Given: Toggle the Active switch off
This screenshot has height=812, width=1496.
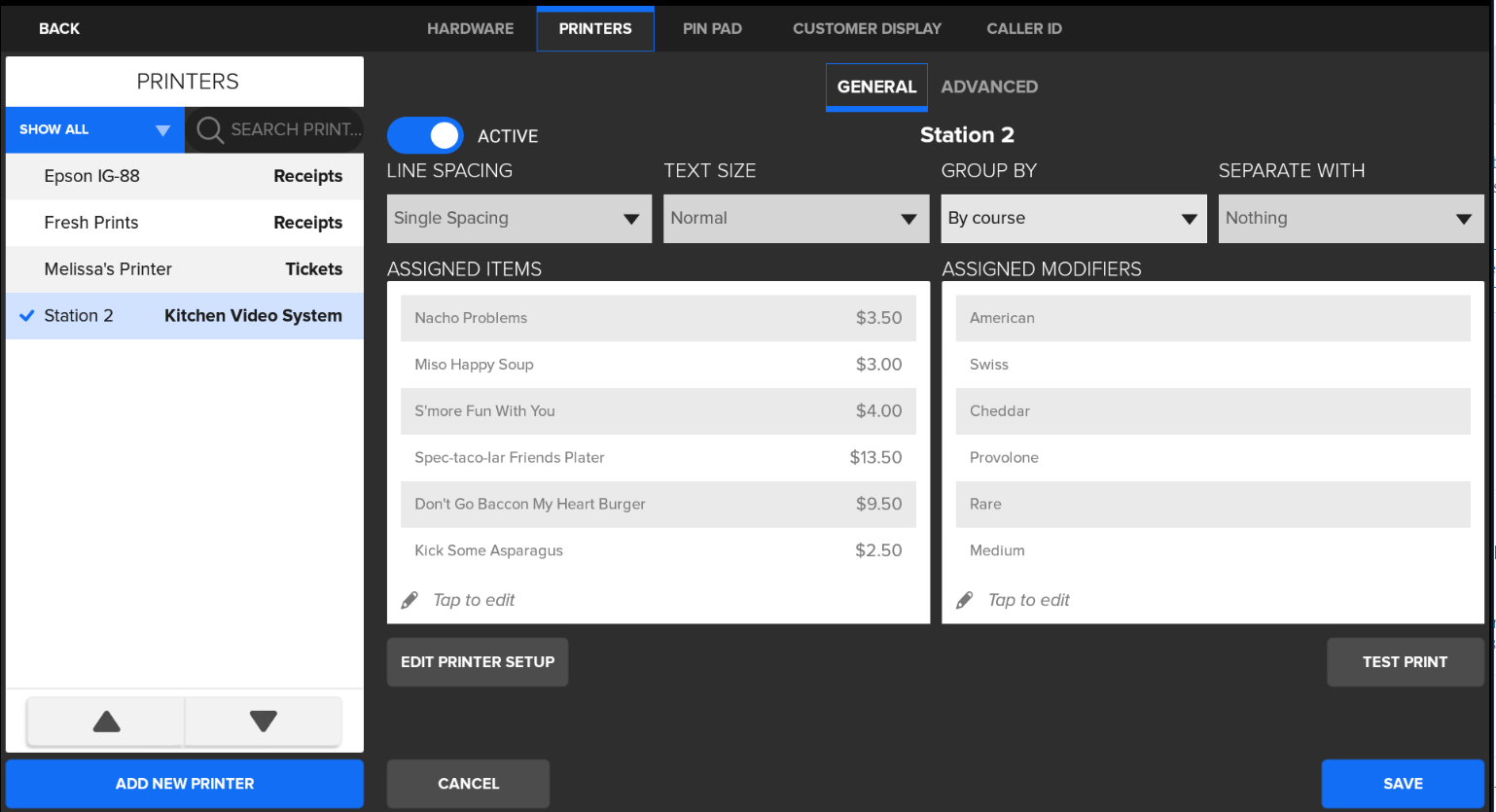Looking at the screenshot, I should point(425,136).
